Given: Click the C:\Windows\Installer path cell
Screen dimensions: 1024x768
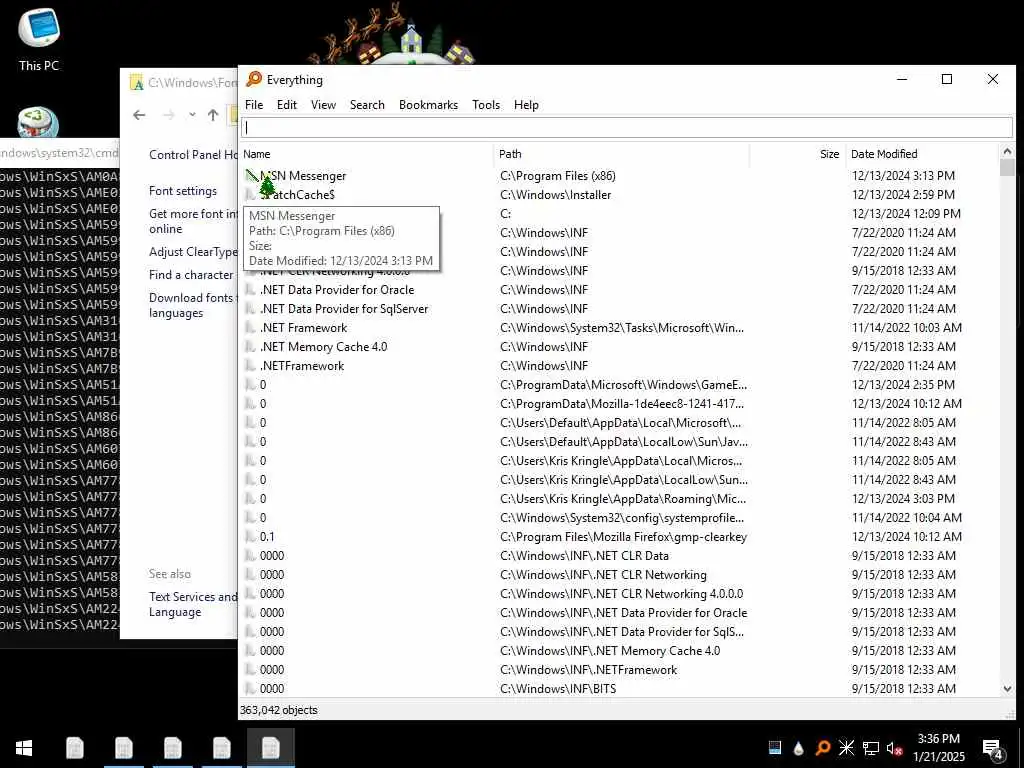Looking at the screenshot, I should [x=556, y=195].
